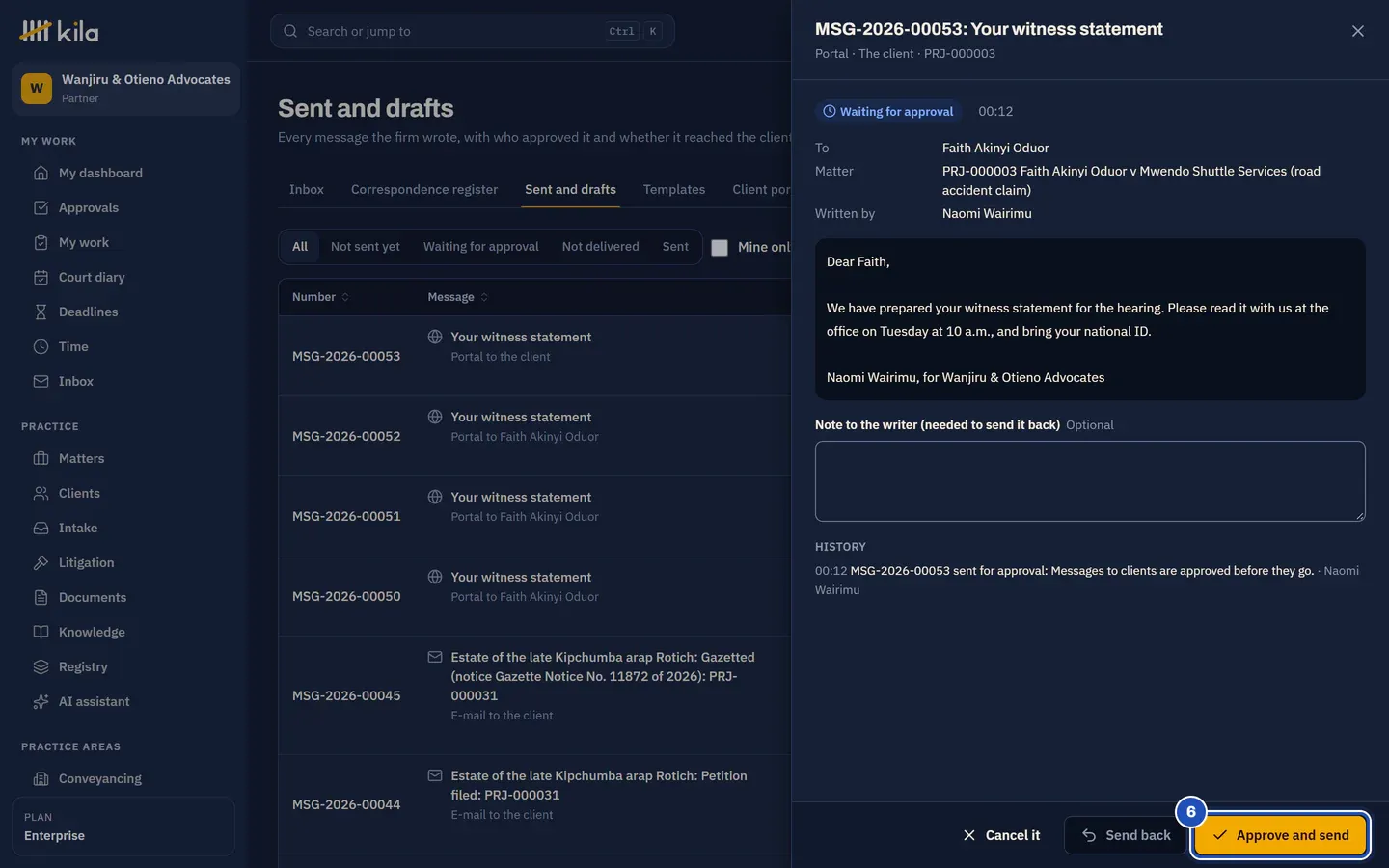Image resolution: width=1389 pixels, height=868 pixels.
Task: Close the MSG-2026-00053 panel
Action: coord(1358,31)
